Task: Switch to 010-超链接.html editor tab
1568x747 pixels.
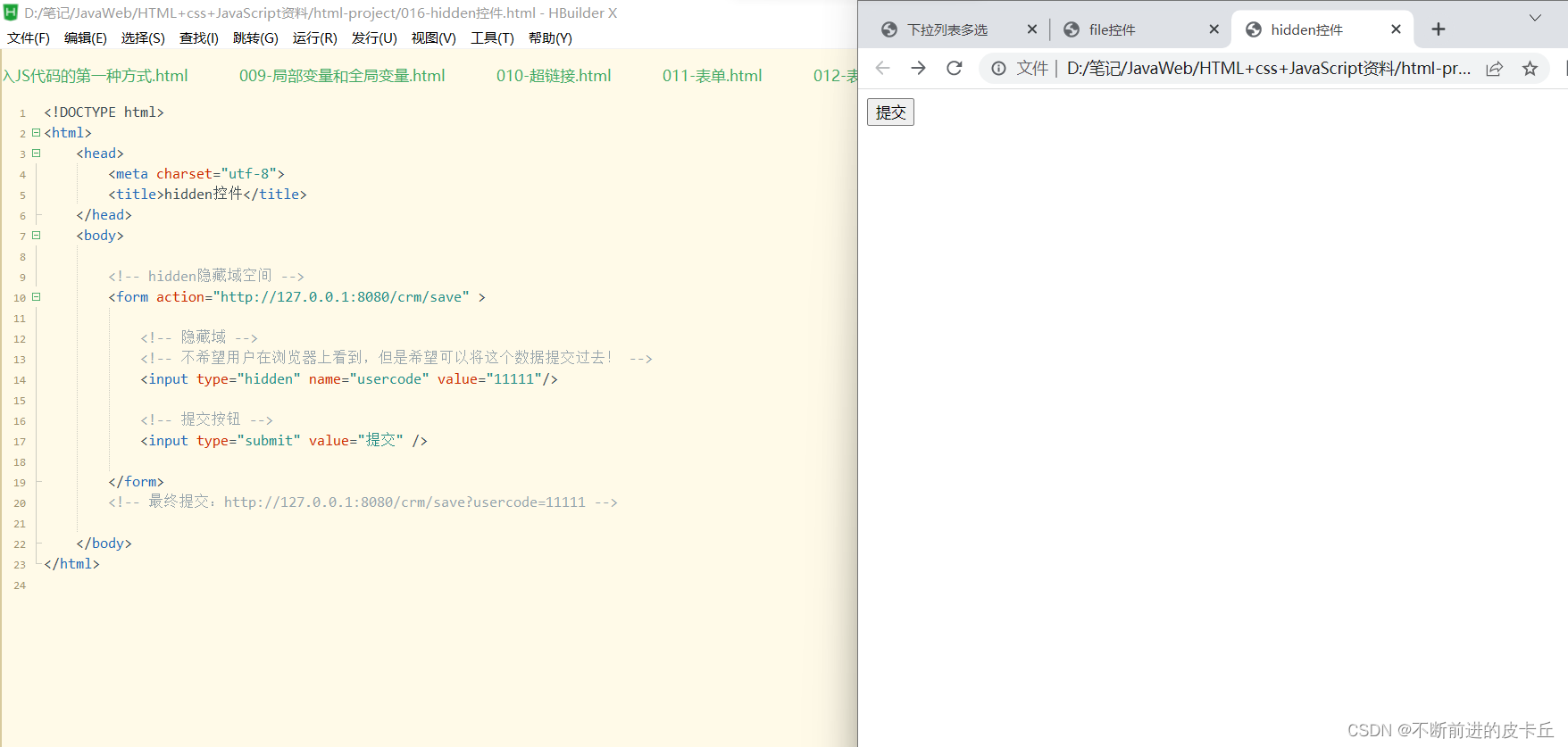Action: point(554,76)
